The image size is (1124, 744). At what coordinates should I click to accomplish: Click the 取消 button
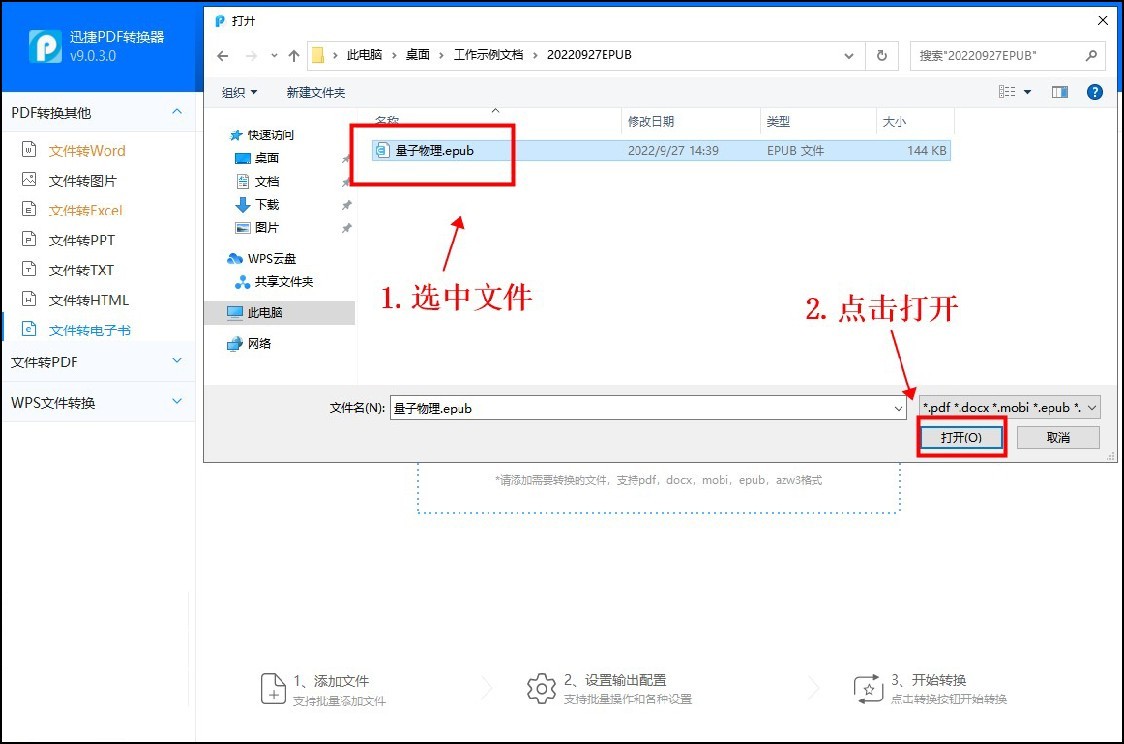[x=1057, y=437]
